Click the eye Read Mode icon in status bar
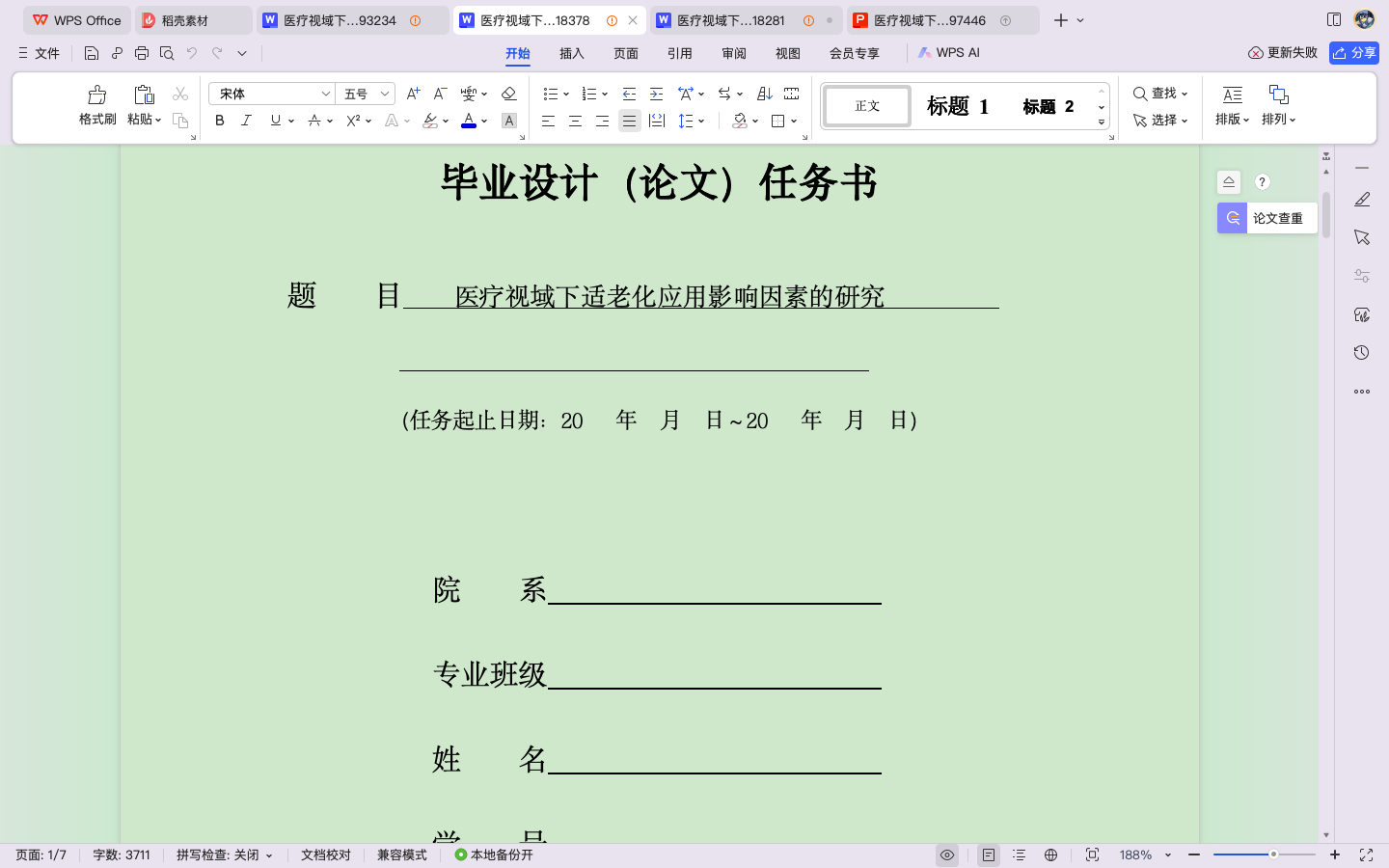Image resolution: width=1389 pixels, height=868 pixels. [x=946, y=854]
